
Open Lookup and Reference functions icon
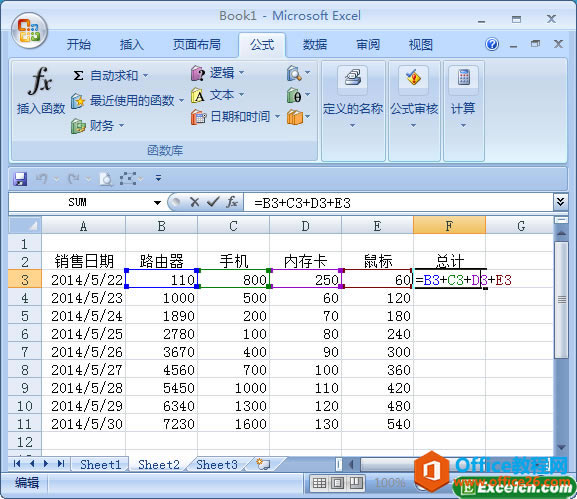[294, 73]
